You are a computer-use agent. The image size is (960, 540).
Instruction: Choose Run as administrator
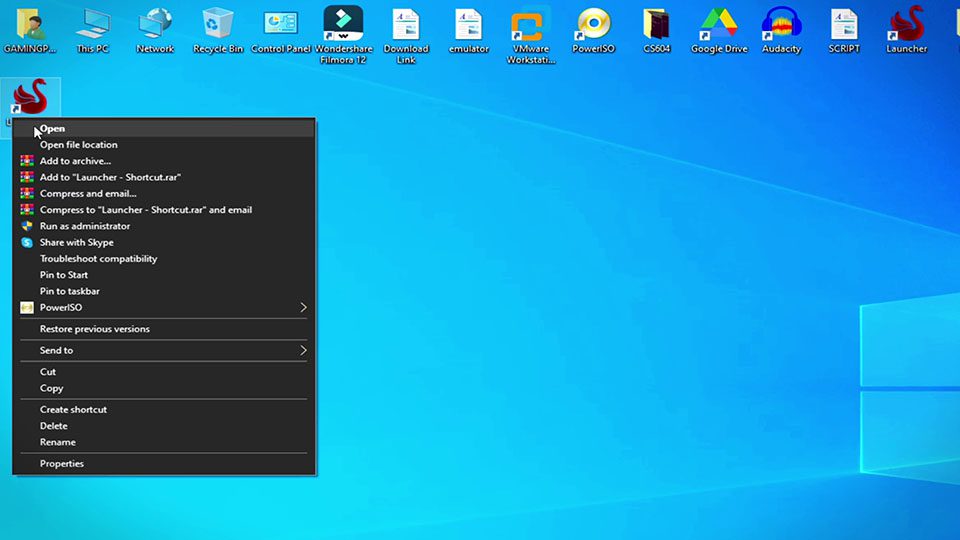[x=164, y=226]
